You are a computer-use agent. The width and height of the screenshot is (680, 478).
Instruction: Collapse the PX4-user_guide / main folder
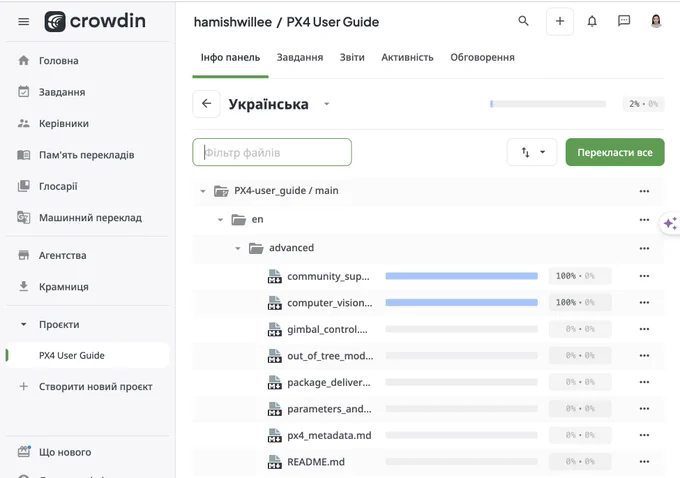click(x=203, y=191)
